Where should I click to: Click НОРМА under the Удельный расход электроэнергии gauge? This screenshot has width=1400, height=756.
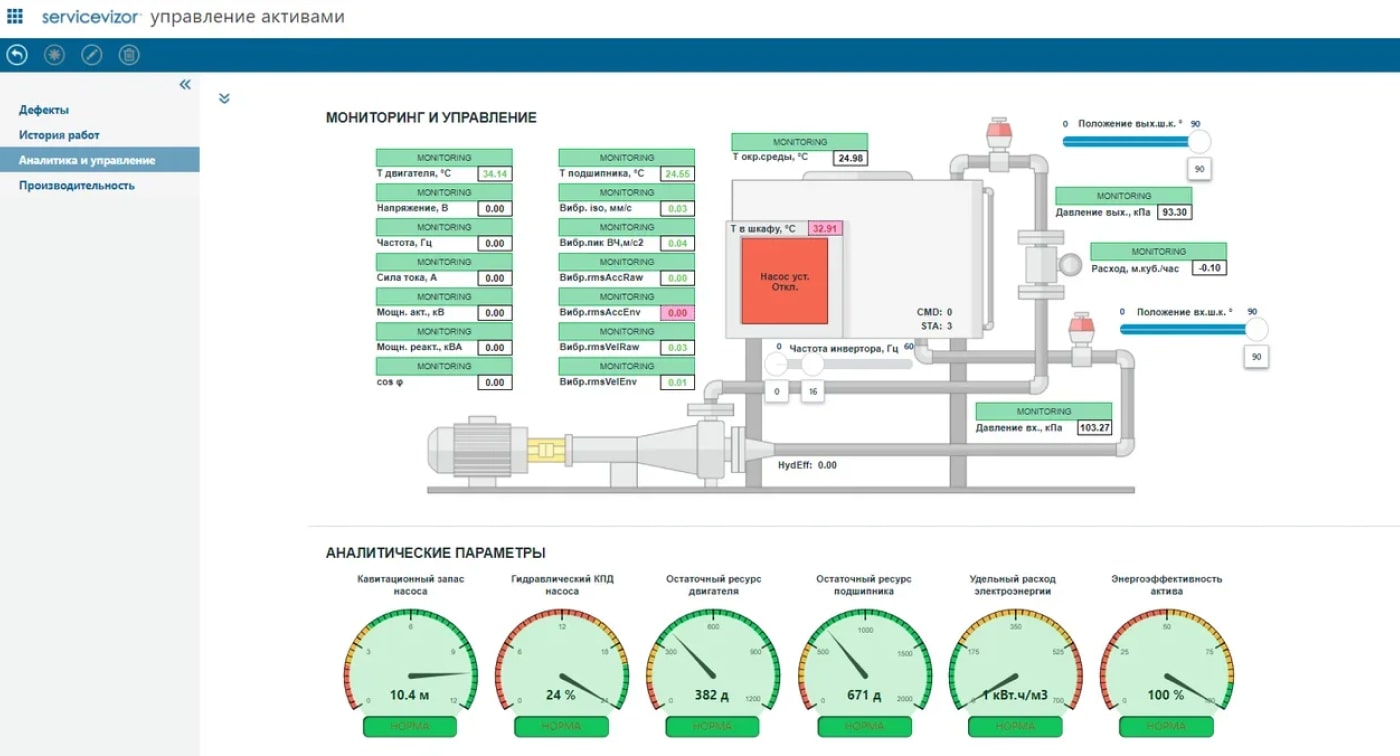point(1015,727)
